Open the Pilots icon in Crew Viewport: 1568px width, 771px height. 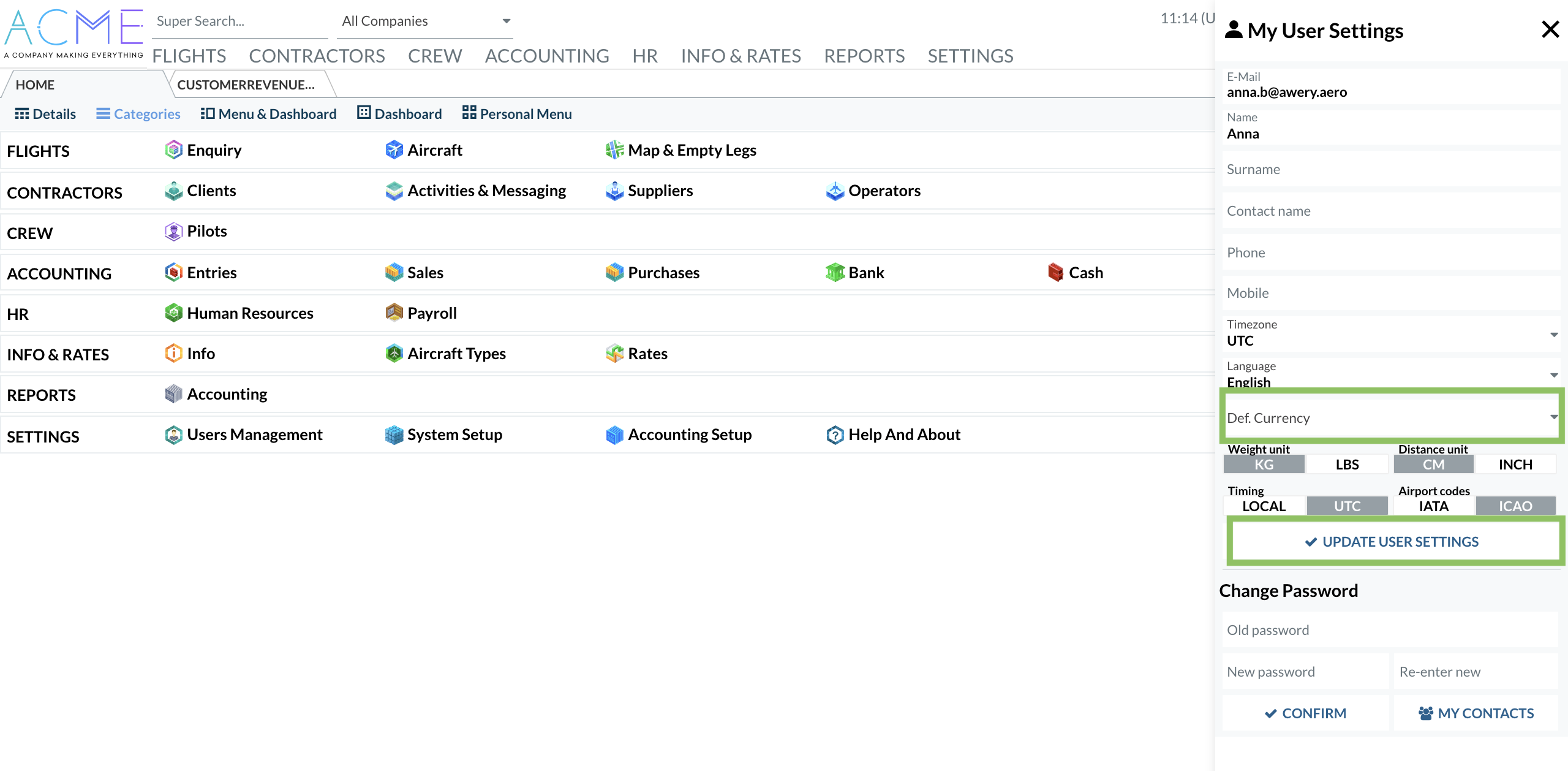tap(173, 232)
